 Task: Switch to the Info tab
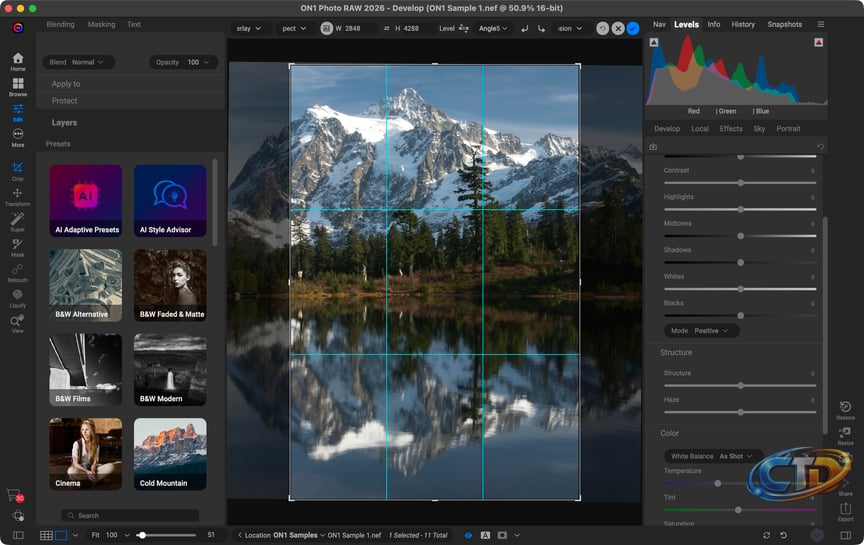click(714, 24)
